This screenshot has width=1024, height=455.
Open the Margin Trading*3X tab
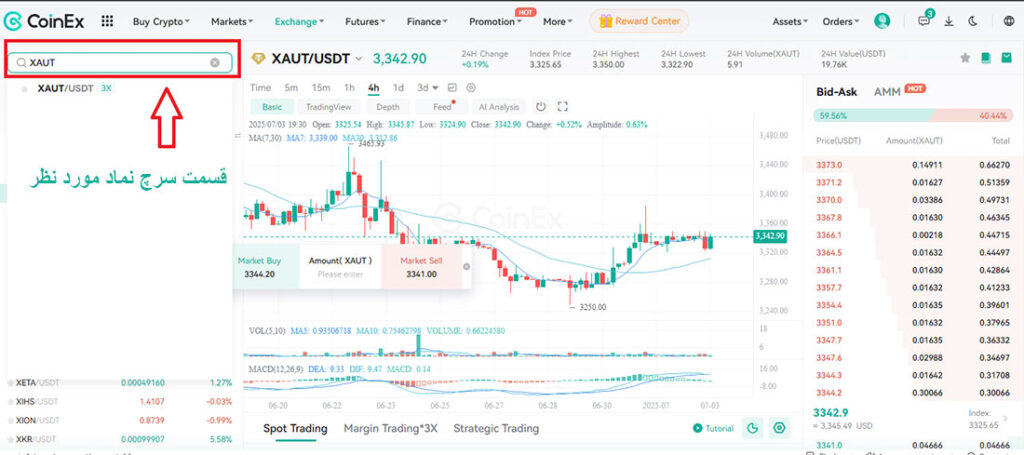click(x=391, y=429)
